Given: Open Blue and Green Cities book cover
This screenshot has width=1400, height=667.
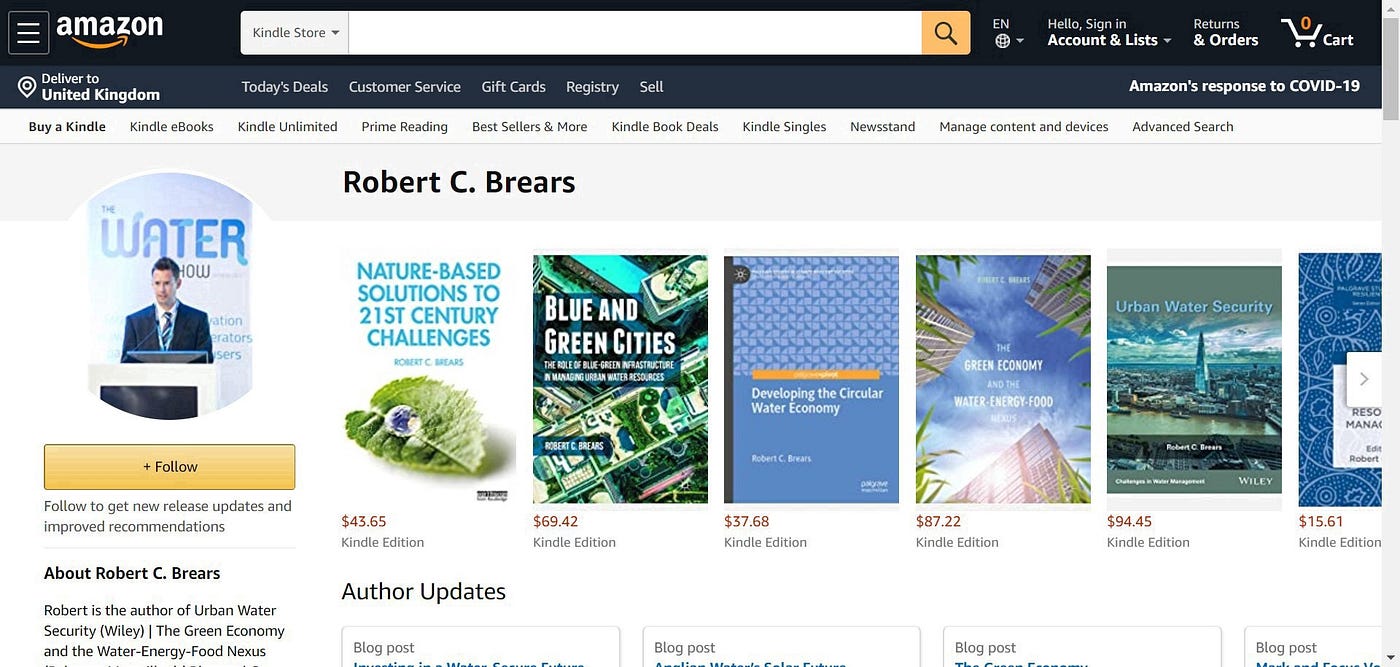Looking at the screenshot, I should (x=620, y=379).
